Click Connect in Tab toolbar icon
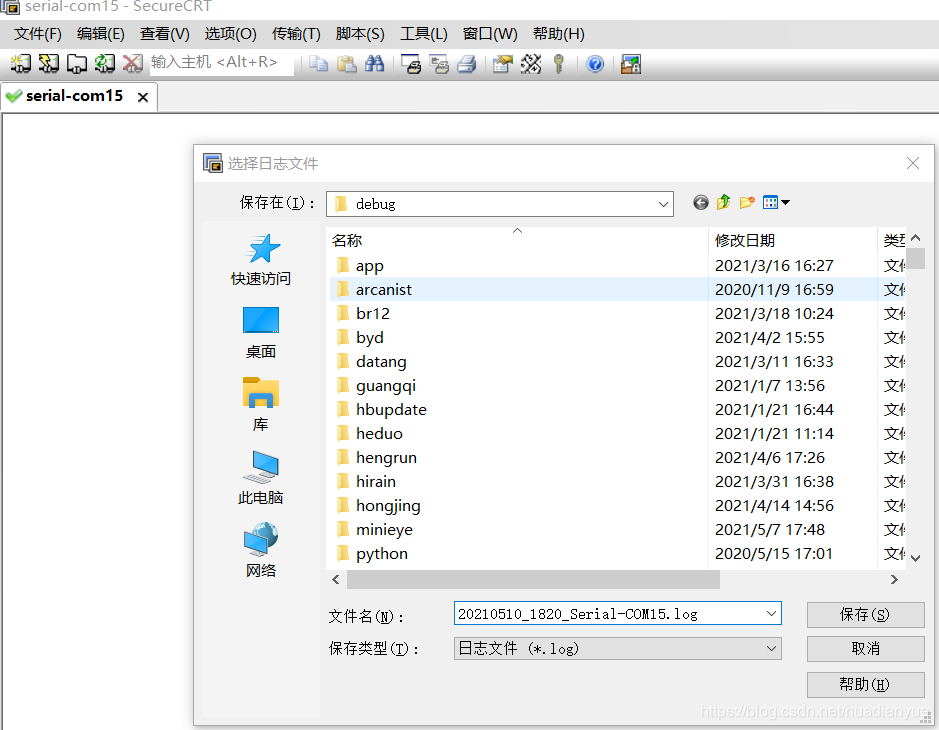Screen dimensions: 939x730 click(x=77, y=63)
